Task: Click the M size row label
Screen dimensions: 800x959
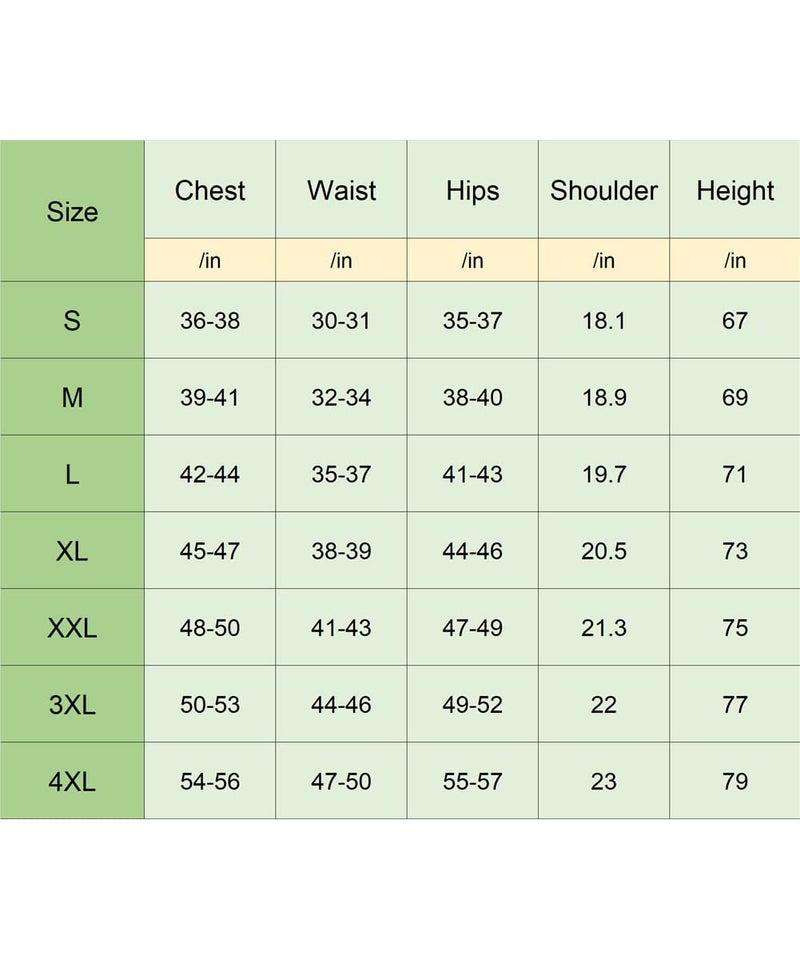Action: [x=72, y=398]
